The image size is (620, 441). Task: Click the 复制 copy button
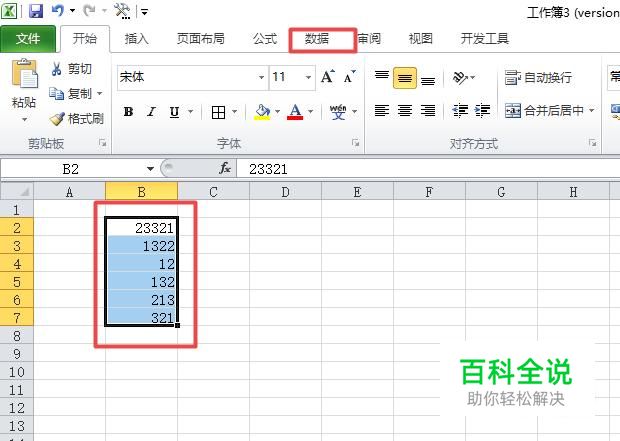70,94
